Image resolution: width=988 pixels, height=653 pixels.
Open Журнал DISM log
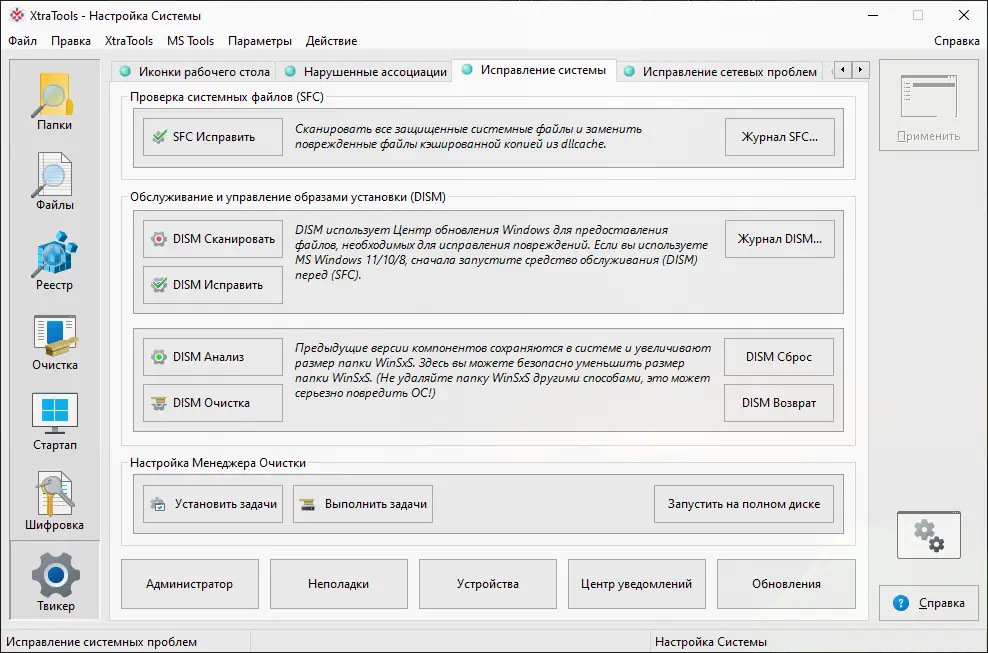[x=779, y=239]
